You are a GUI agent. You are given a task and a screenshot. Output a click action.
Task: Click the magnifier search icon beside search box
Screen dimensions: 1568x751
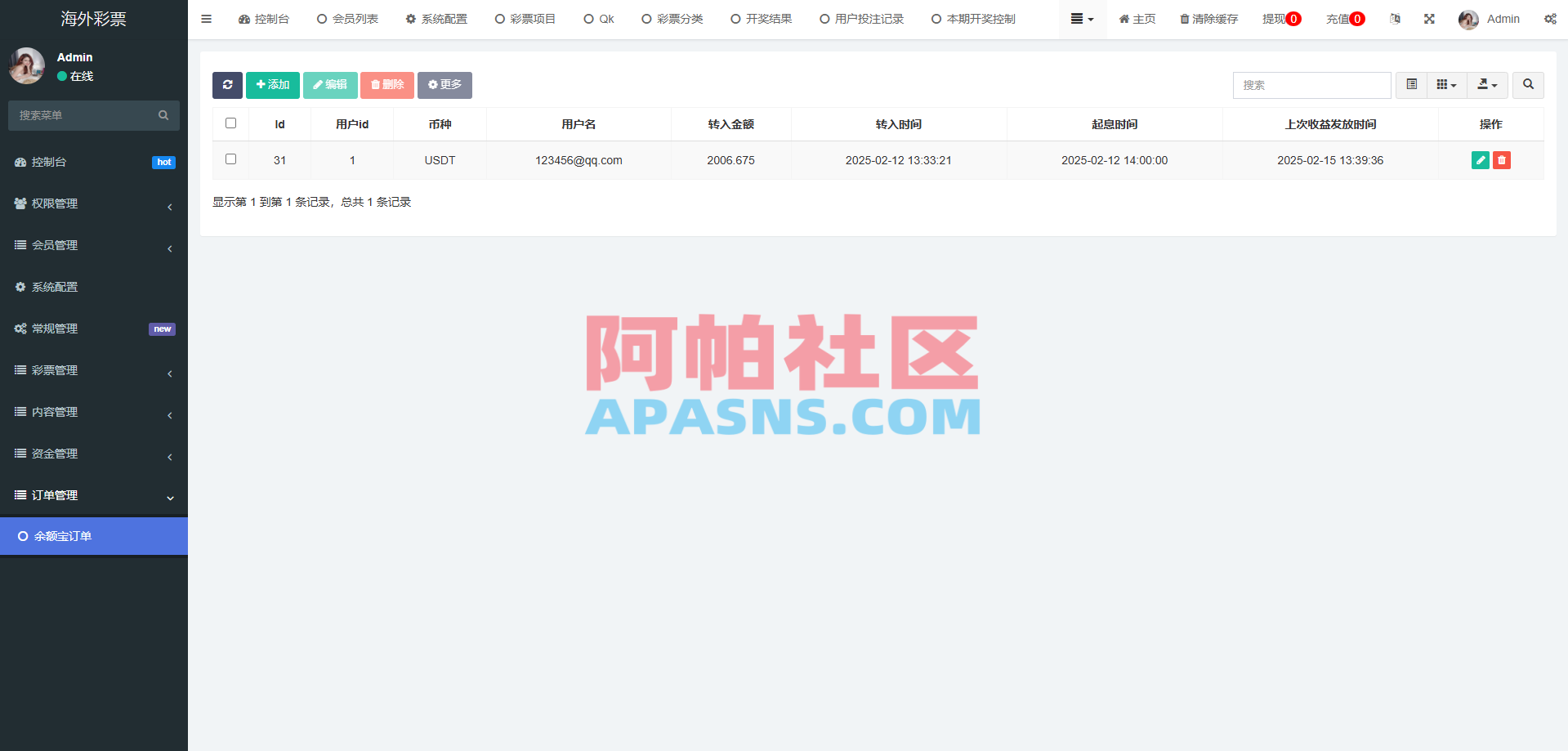click(1527, 85)
